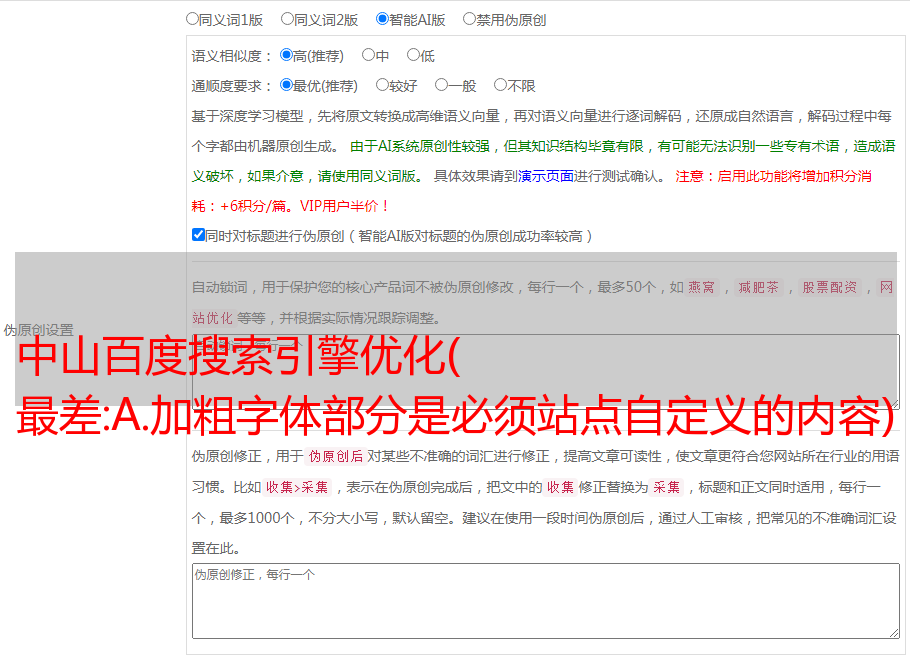Set 通顺度要求 to 一般
Viewport: 911px width, 658px height.
[x=442, y=85]
